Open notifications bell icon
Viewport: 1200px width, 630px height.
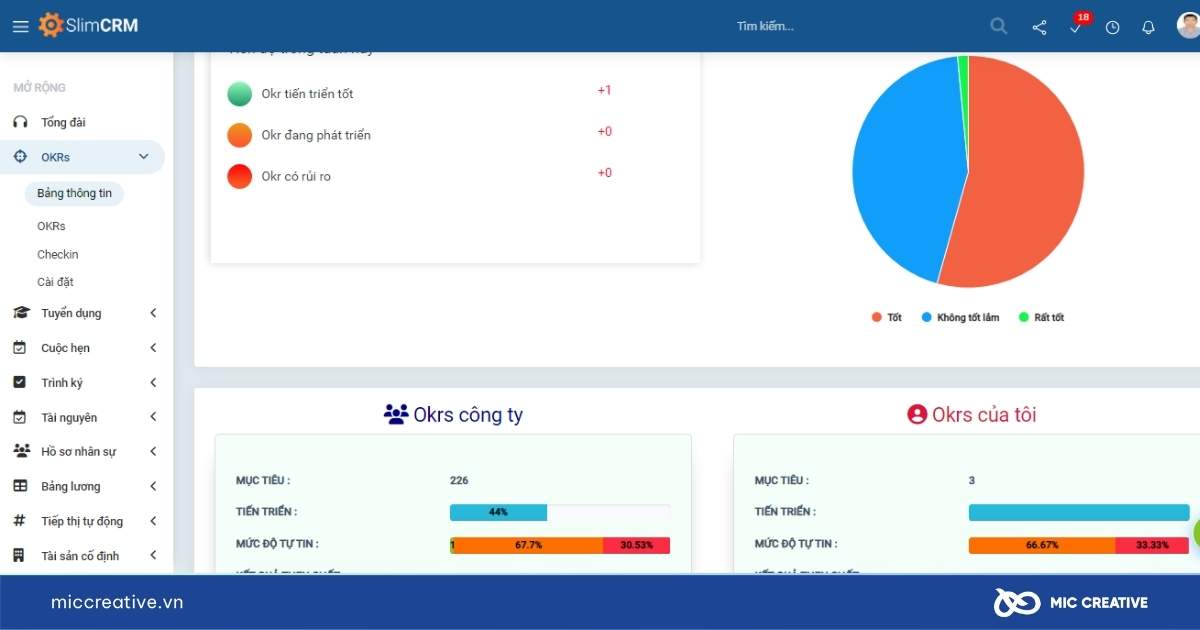pos(1148,27)
